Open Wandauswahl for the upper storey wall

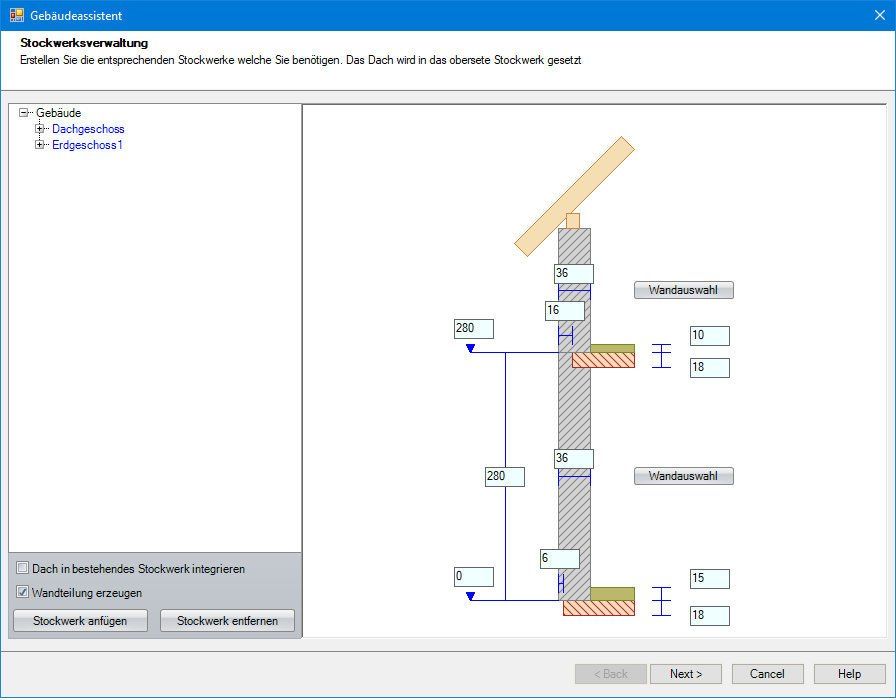tap(683, 290)
